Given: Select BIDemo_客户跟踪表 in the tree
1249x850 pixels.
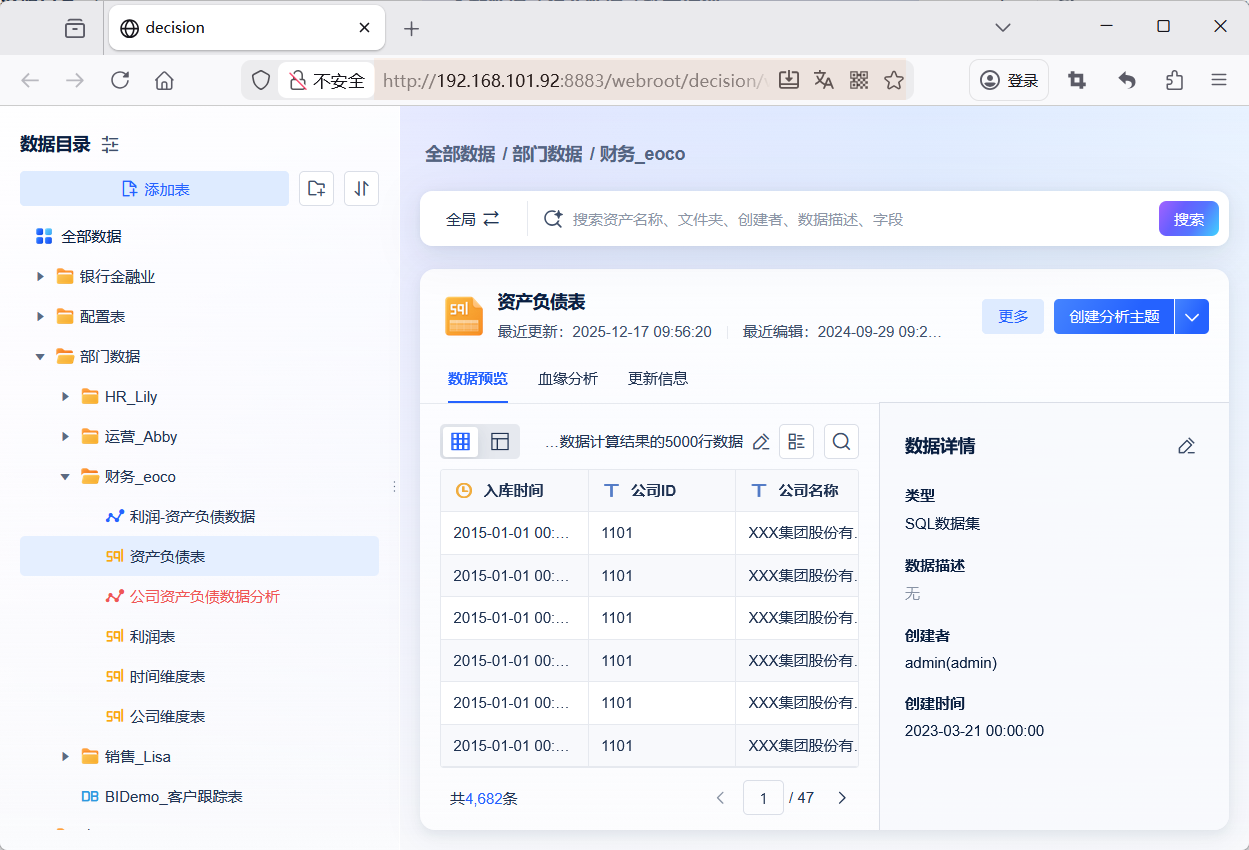Looking at the screenshot, I should [174, 796].
